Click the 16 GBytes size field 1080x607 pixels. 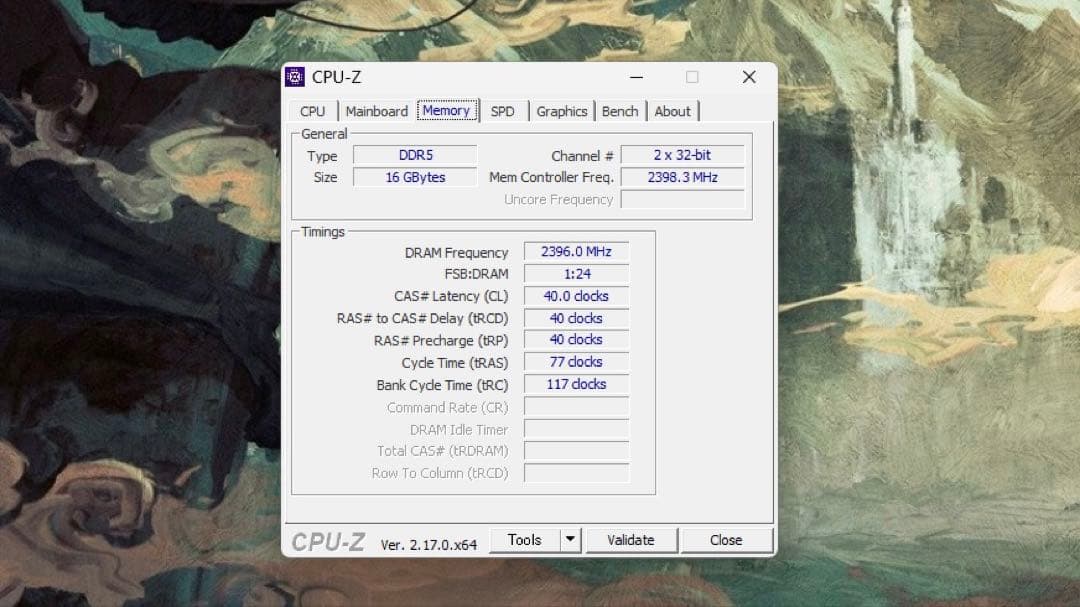pos(415,177)
